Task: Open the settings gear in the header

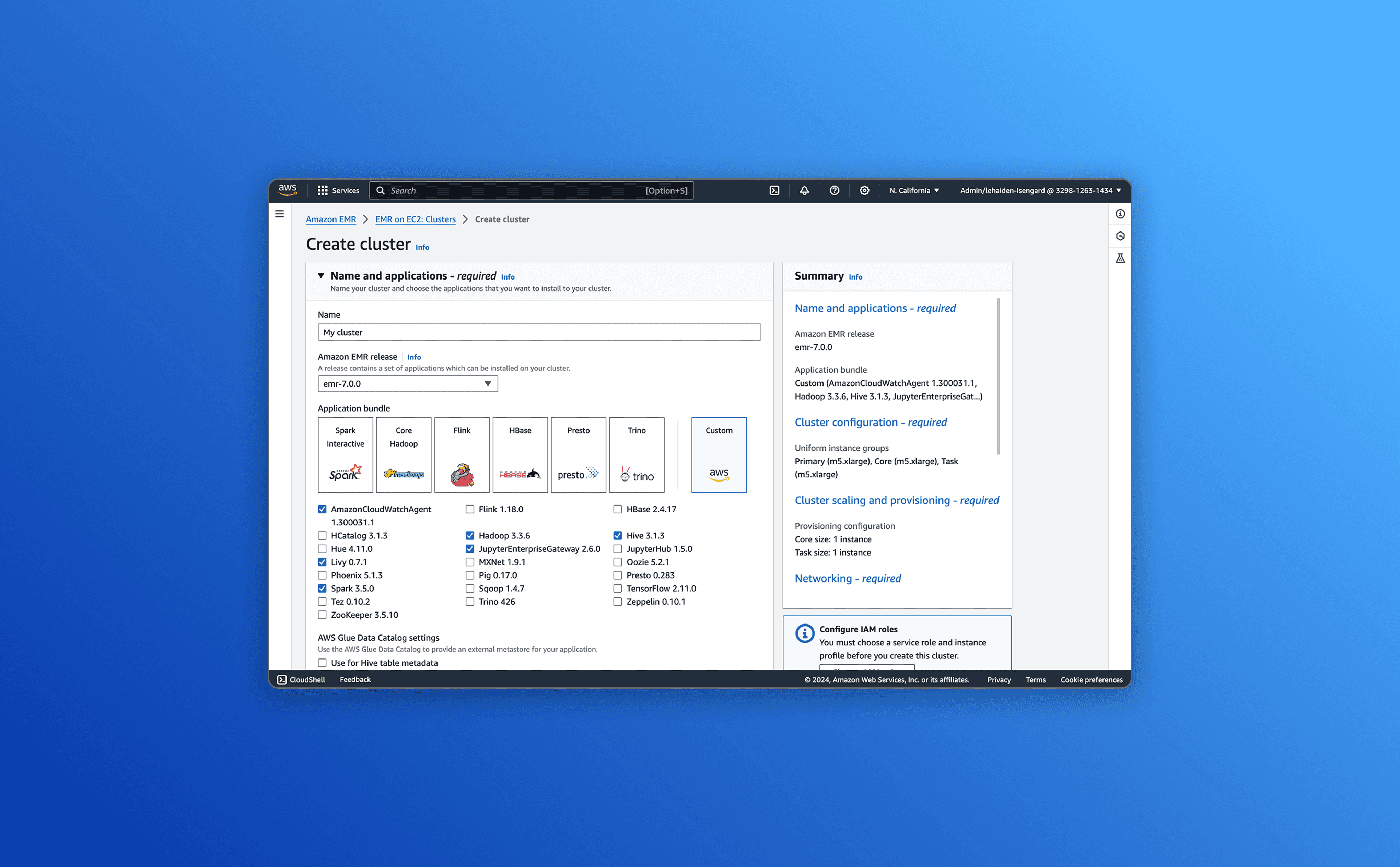Action: (864, 190)
